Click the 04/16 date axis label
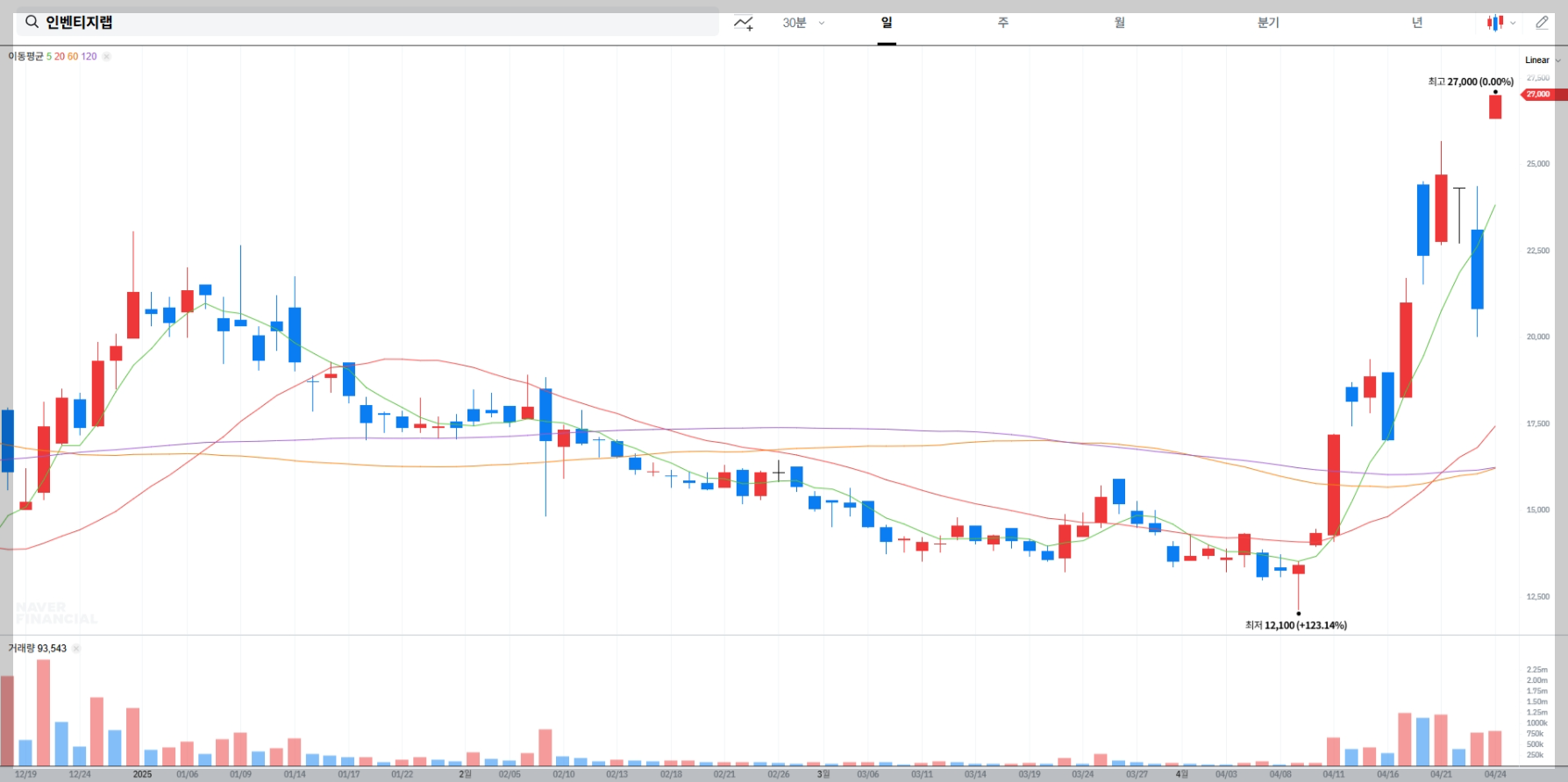 click(1387, 774)
